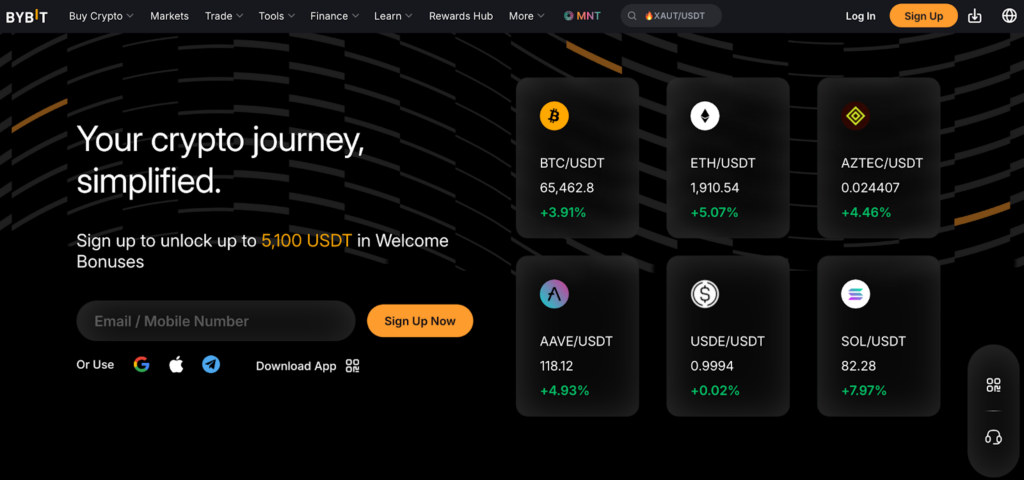Click the 5,100 USDT bonus text
This screenshot has width=1024, height=480.
tap(306, 240)
